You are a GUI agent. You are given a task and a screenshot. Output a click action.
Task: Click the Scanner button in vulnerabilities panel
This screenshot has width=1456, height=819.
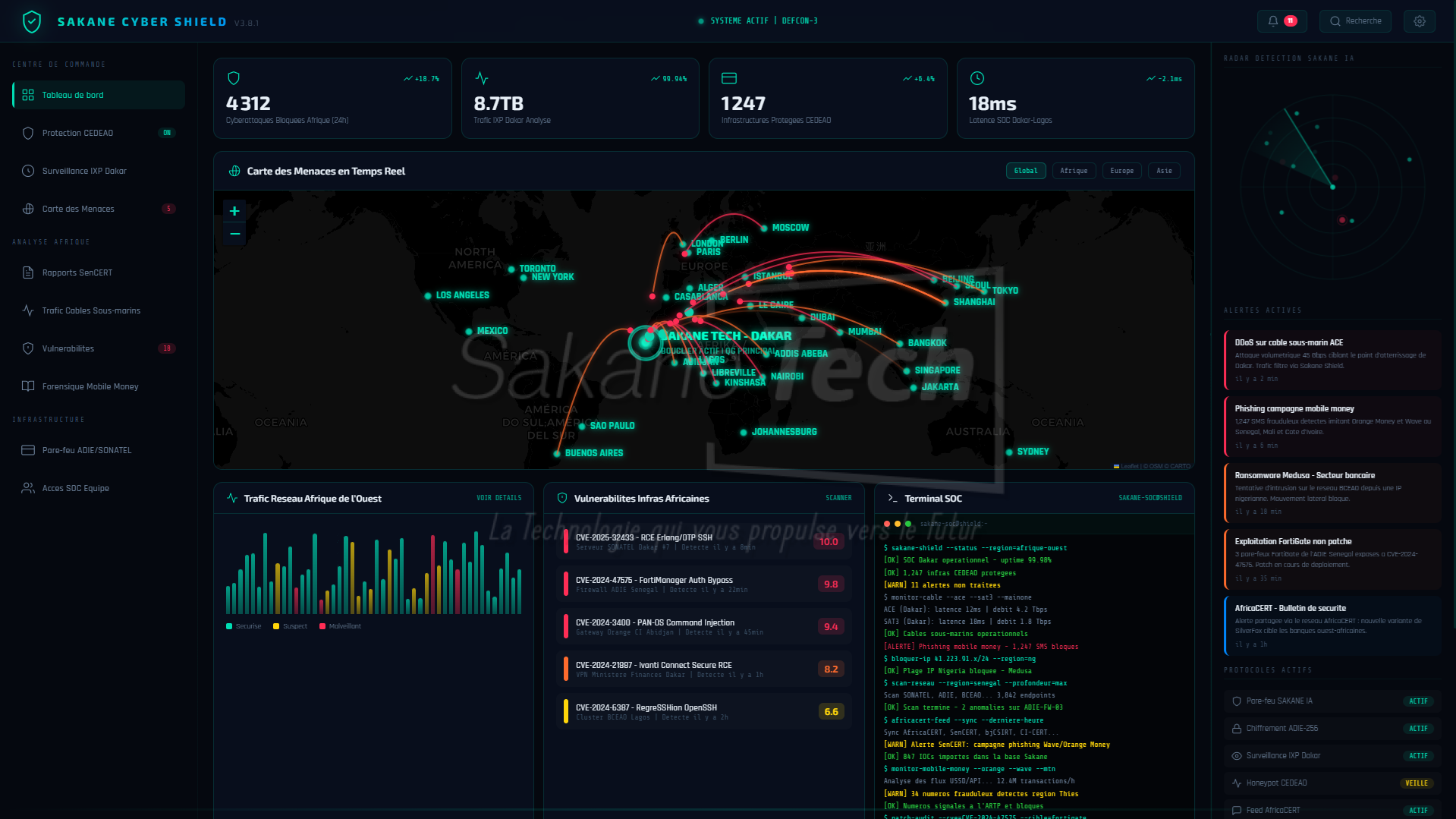[x=838, y=498]
